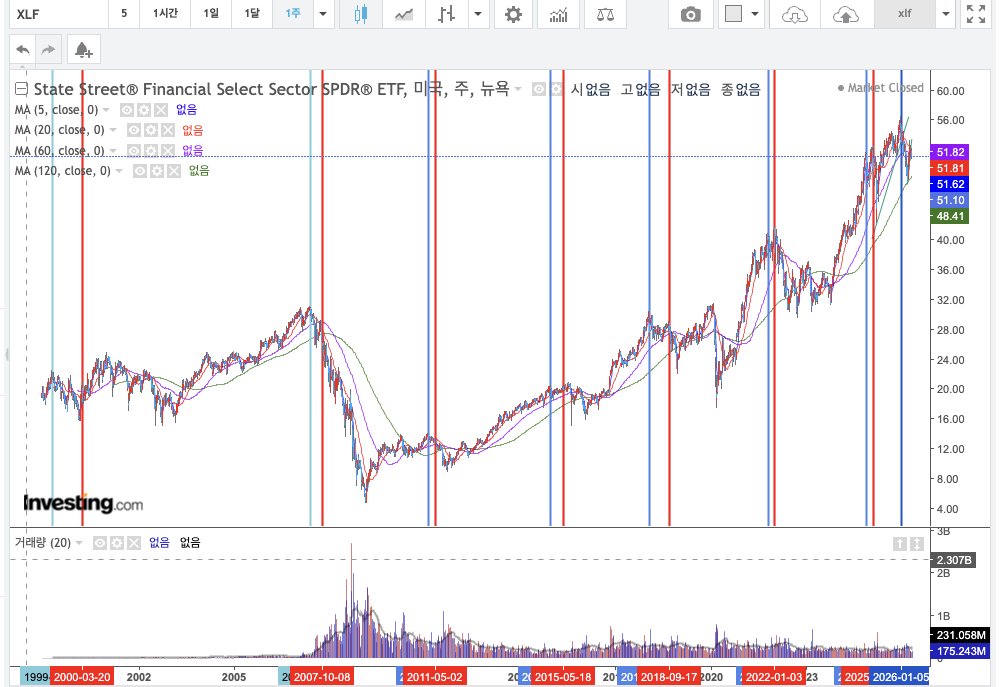The height and width of the screenshot is (687, 1006).
Task: Open the title dropdown after 뉴욕
Action: (x=518, y=89)
